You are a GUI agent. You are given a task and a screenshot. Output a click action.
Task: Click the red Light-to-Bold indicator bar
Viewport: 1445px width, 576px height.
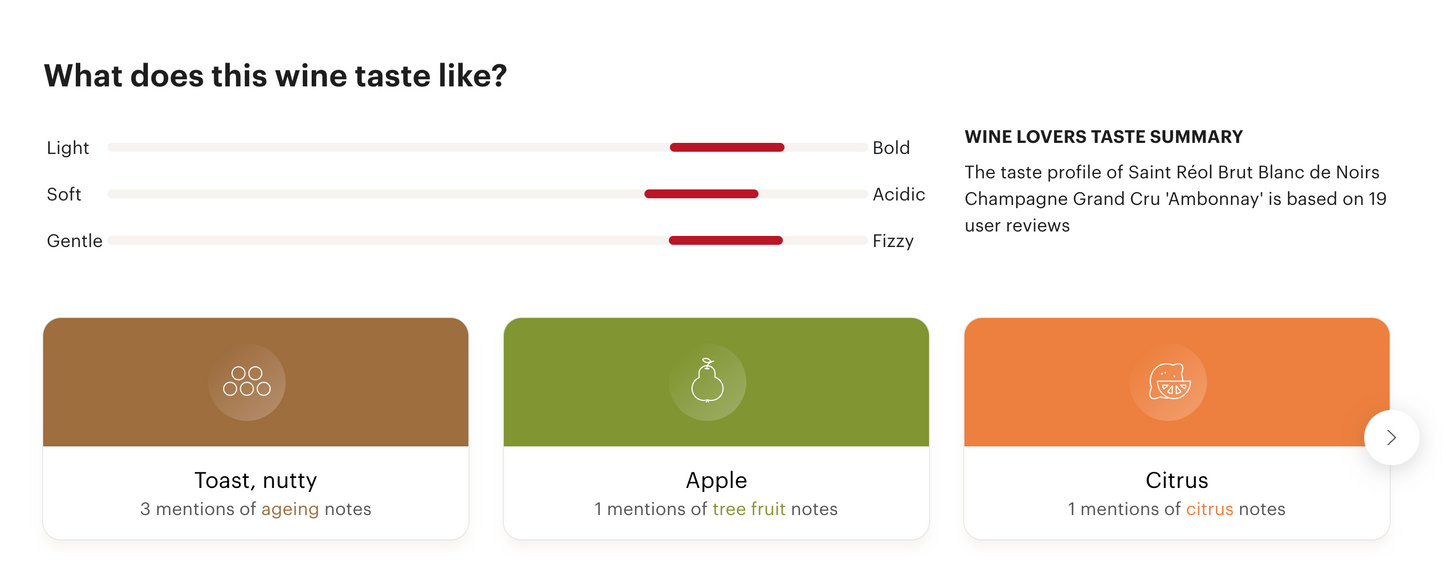727,148
